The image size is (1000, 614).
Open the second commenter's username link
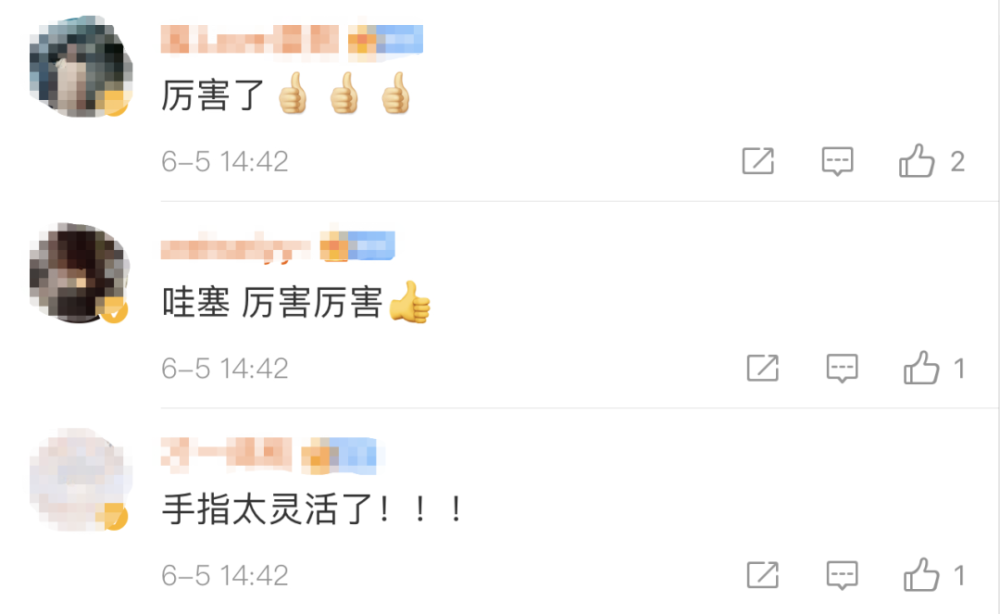pos(235,248)
